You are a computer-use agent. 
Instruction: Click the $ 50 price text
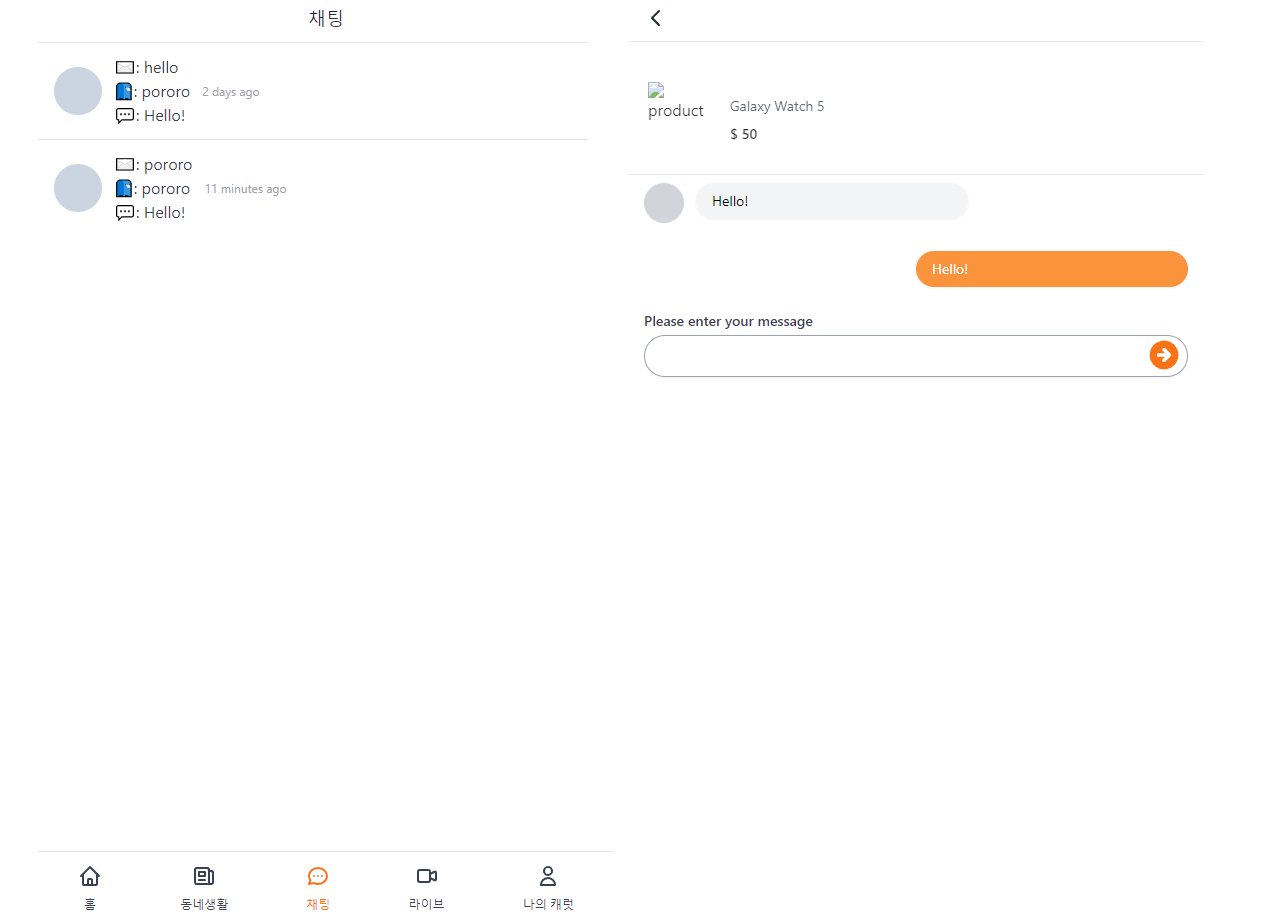(743, 134)
